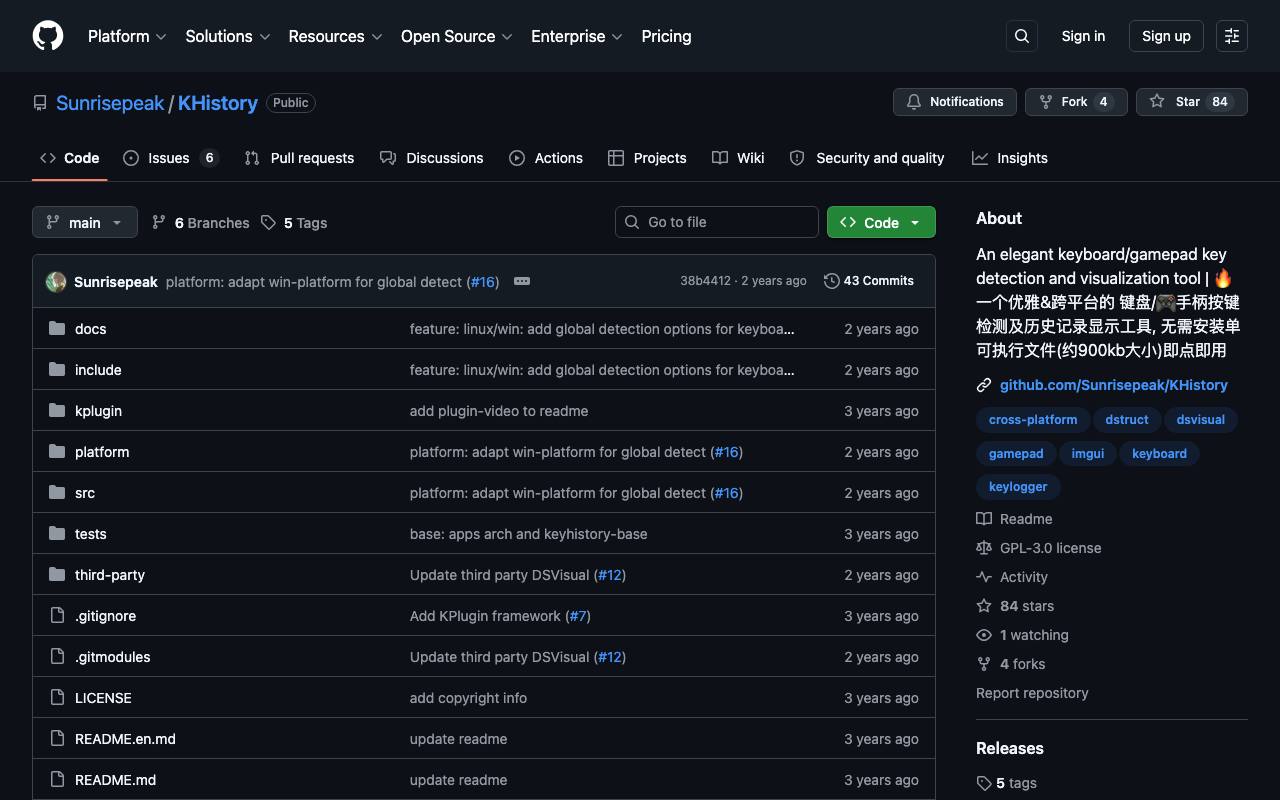Click the tag icon beside 5 tags in Releases
The width and height of the screenshot is (1280, 800).
point(984,783)
